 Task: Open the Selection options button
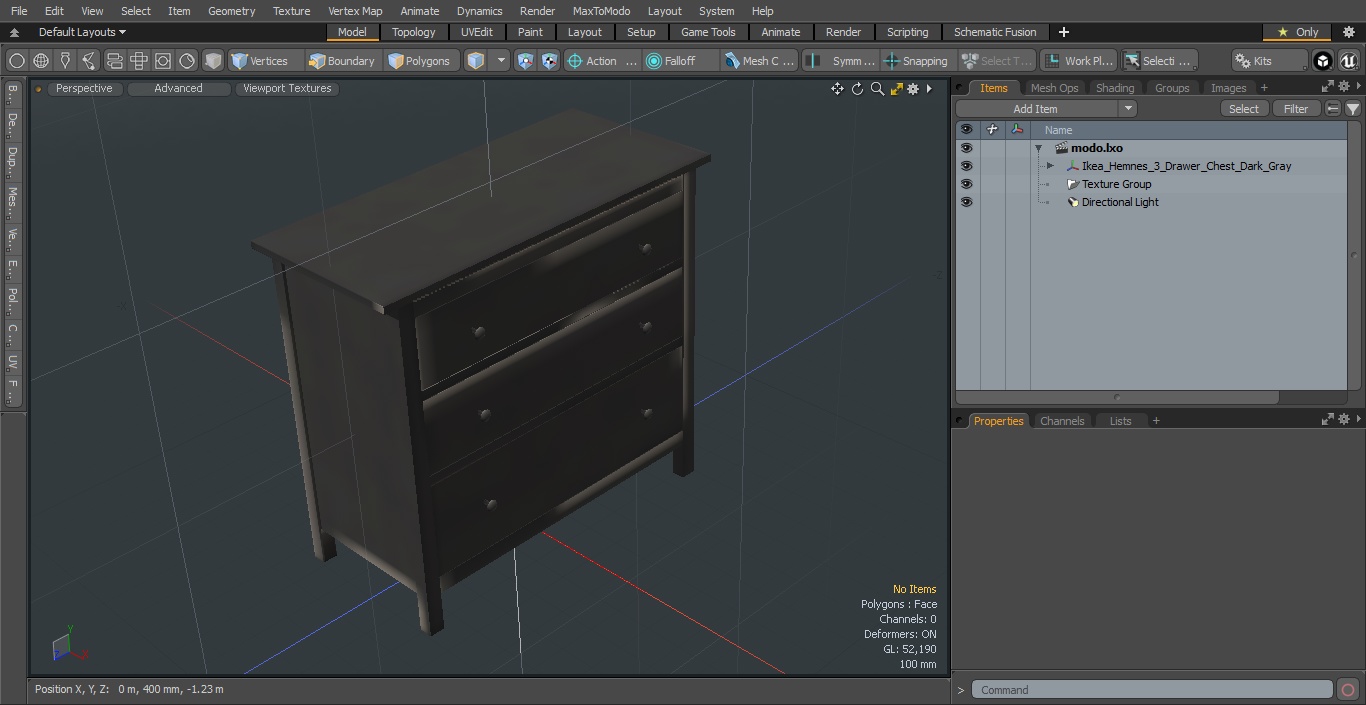coord(1158,61)
